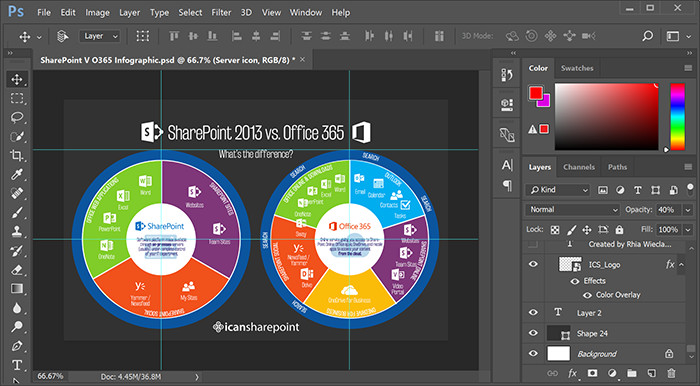Image resolution: width=700 pixels, height=386 pixels.
Task: Open Color panel options menu
Action: tap(688, 68)
